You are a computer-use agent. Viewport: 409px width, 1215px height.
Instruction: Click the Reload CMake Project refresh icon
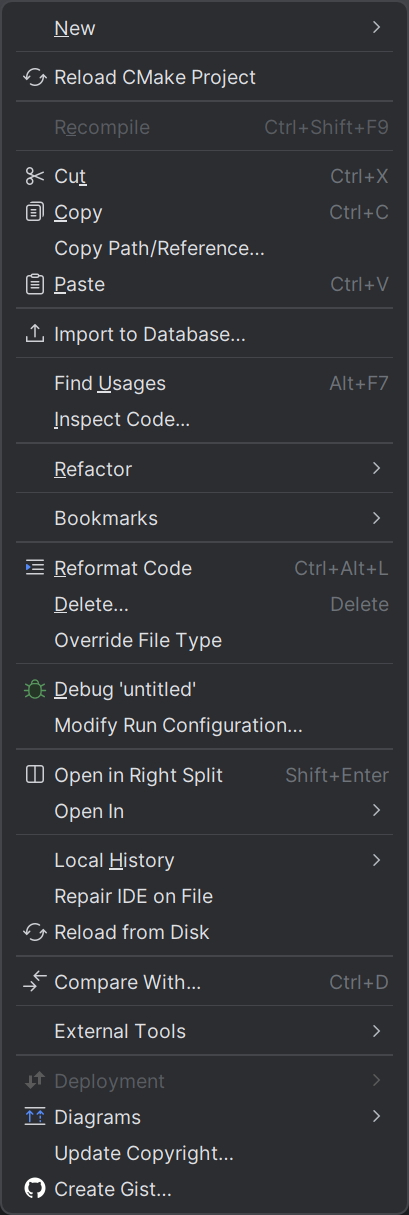coord(35,78)
